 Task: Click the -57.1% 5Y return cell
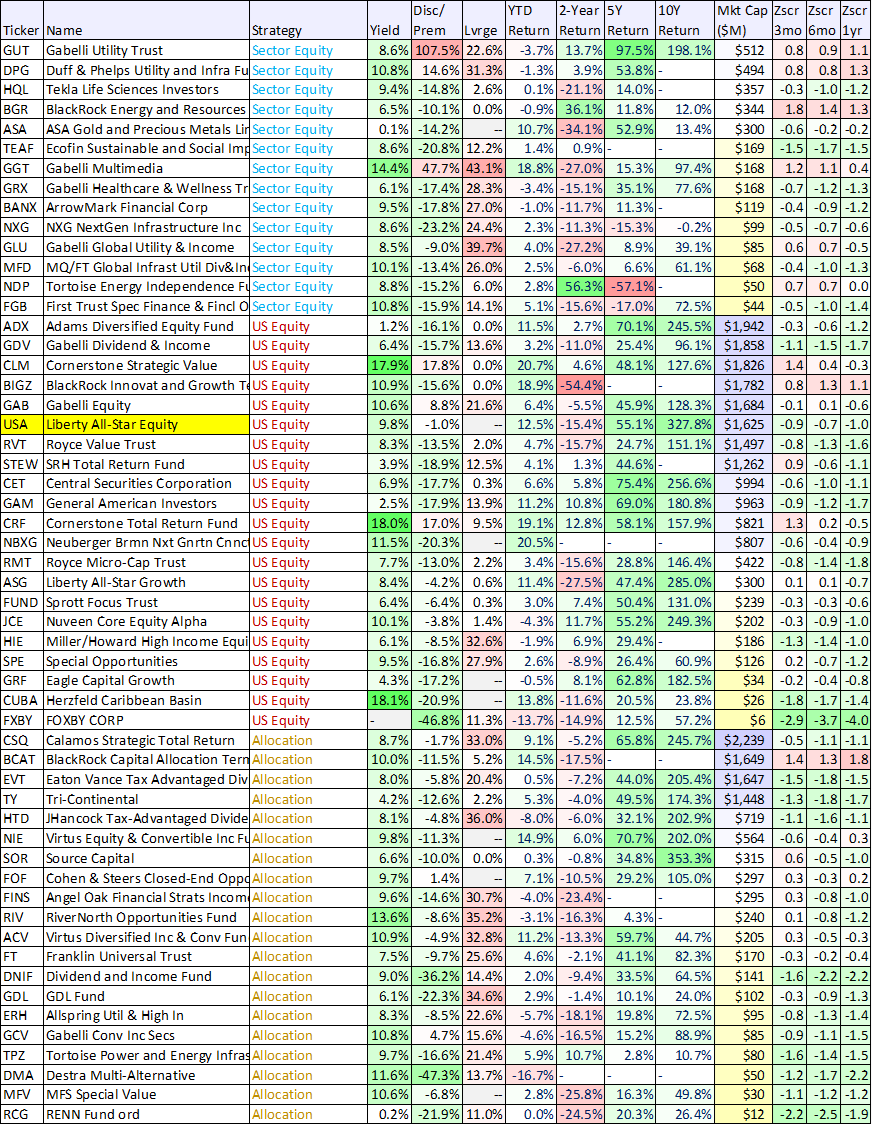click(x=629, y=286)
